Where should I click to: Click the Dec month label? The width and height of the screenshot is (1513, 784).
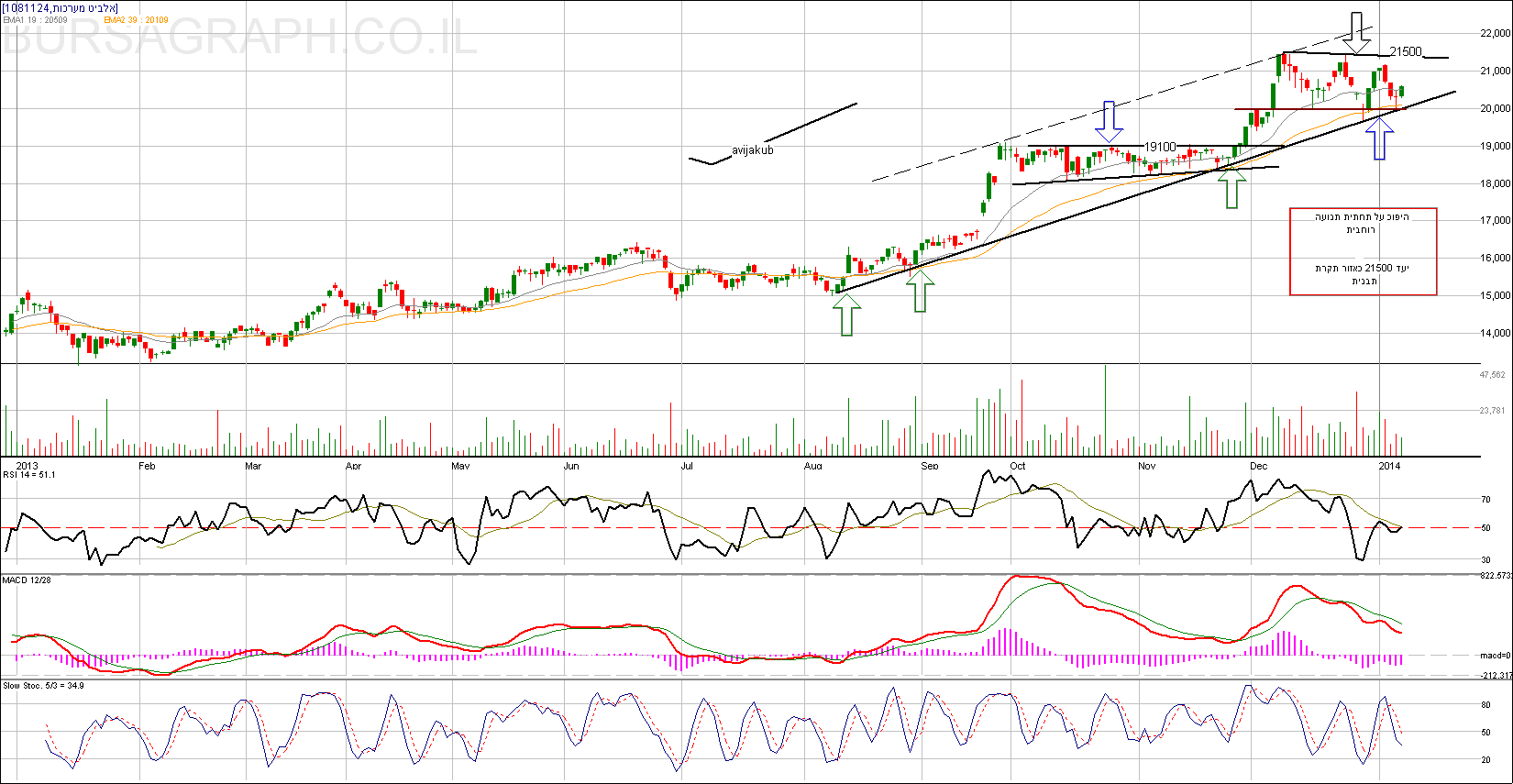(1259, 466)
